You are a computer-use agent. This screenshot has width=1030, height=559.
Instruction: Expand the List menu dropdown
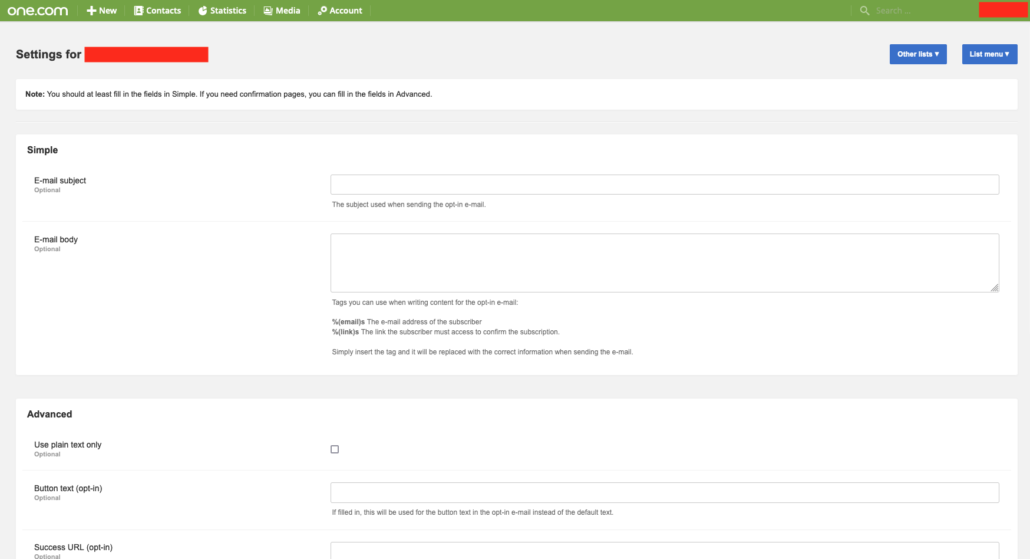pyautogui.click(x=989, y=54)
